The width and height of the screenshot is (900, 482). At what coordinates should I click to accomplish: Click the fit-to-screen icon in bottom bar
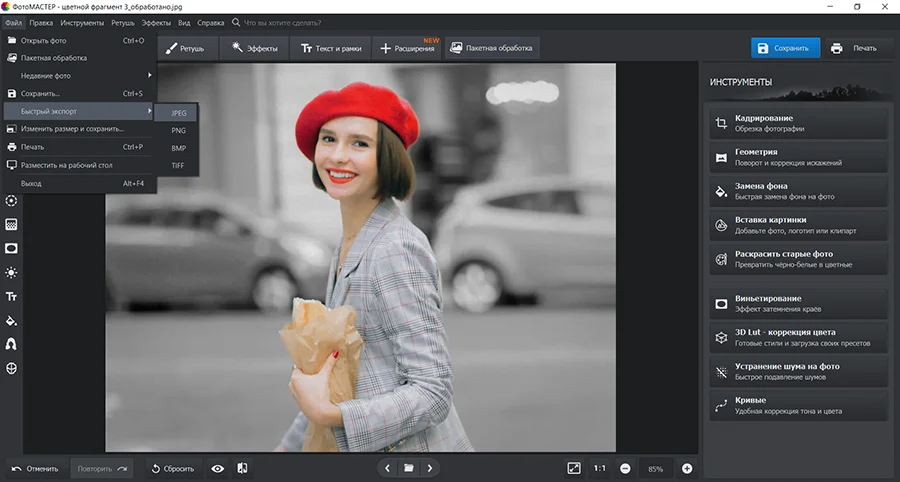[573, 468]
